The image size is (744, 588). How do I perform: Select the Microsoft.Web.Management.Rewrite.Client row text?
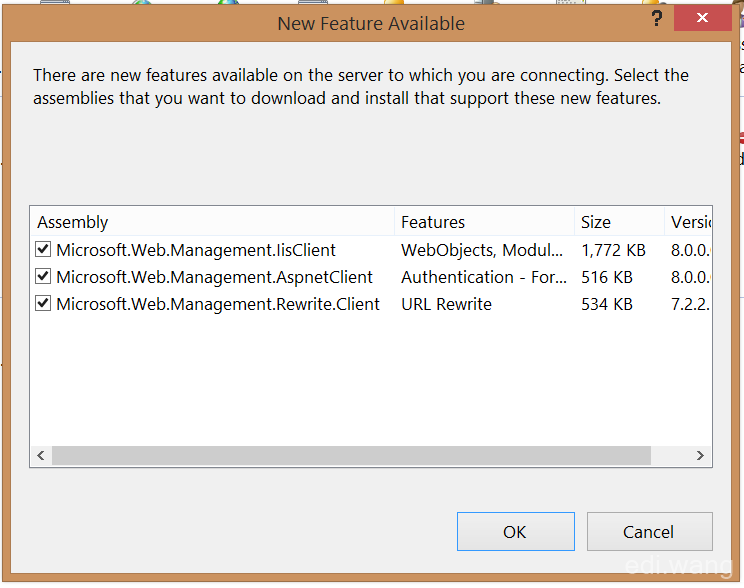point(218,304)
